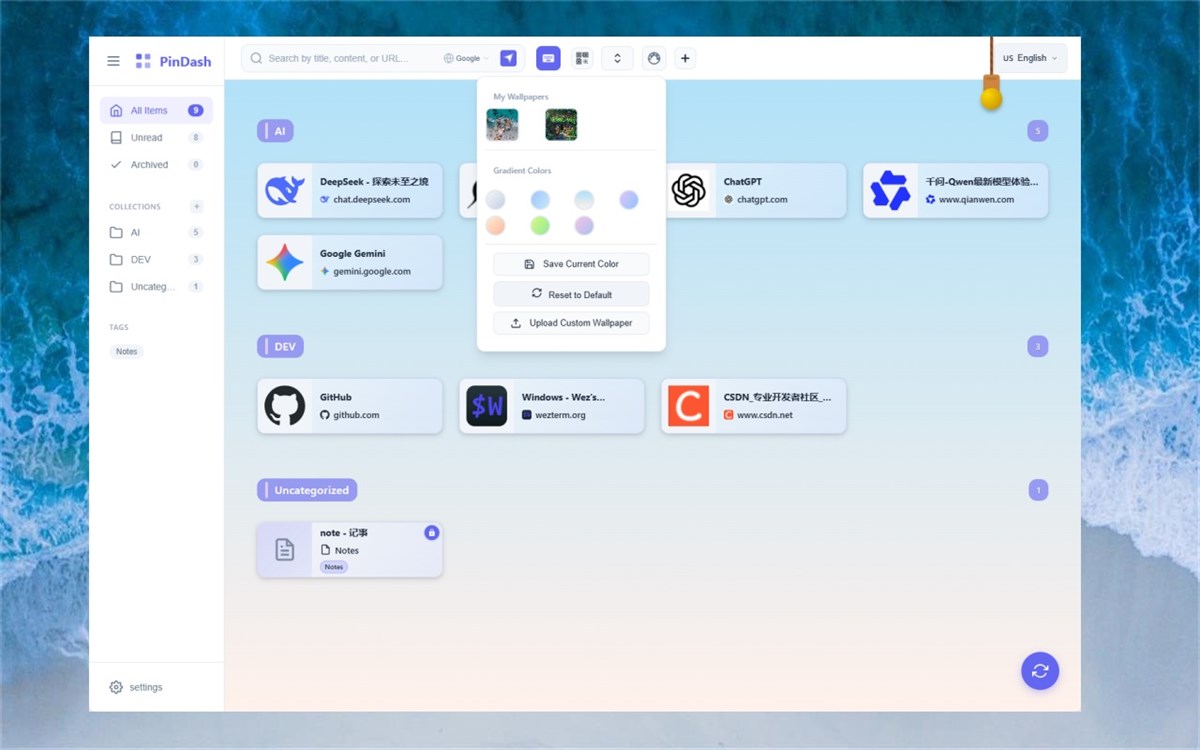This screenshot has width=1200, height=750.
Task: Pick the purple gradient color swatch
Action: (584, 225)
